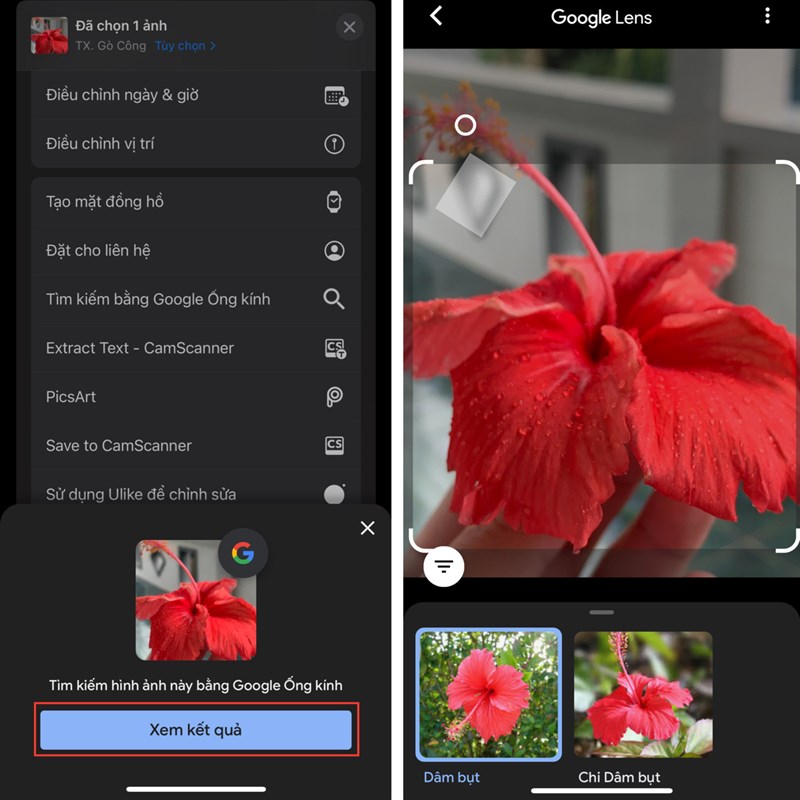Tap the location pin icon for Điều chỉnh vị trí
This screenshot has height=800, width=800.
point(334,144)
